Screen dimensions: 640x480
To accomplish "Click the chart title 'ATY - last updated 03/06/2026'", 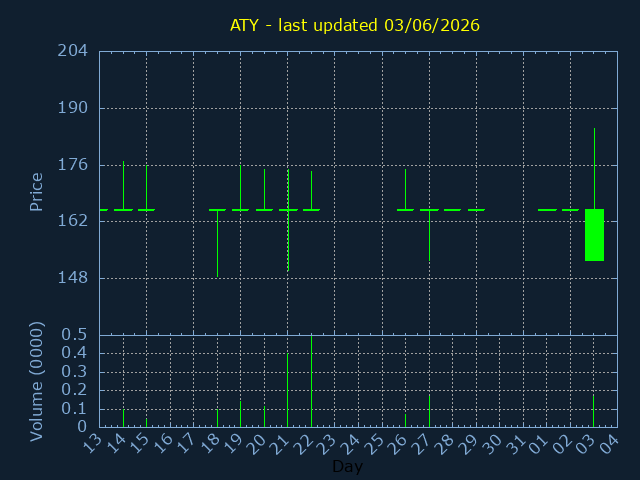I will tap(355, 25).
